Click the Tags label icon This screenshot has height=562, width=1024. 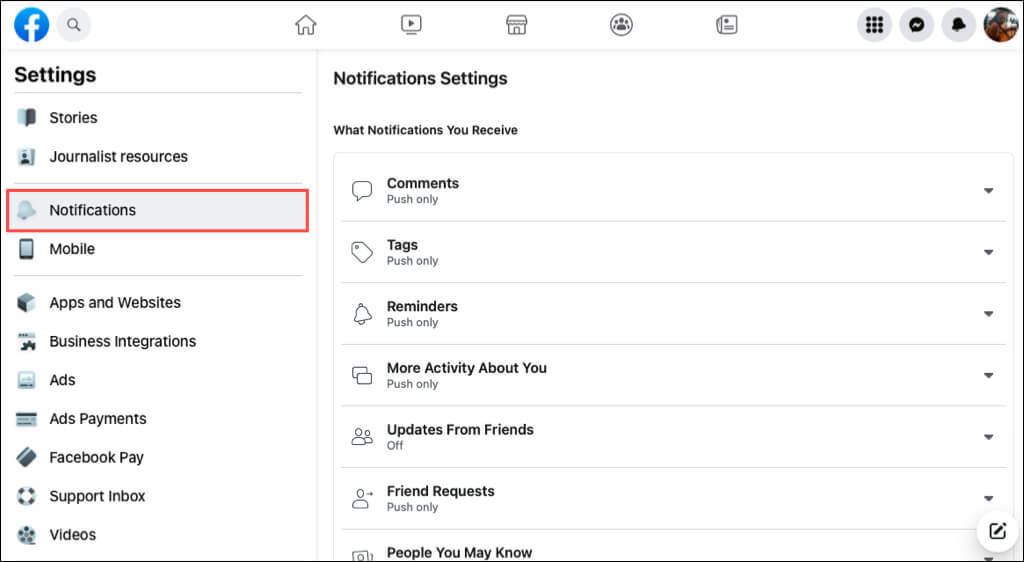pos(362,252)
